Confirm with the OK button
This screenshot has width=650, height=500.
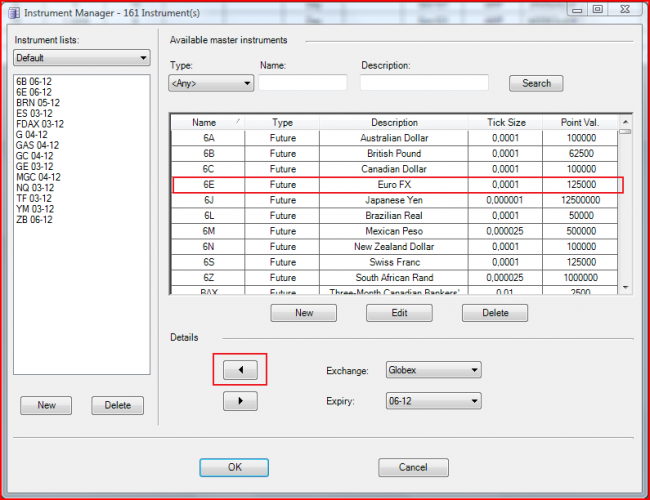click(x=234, y=467)
